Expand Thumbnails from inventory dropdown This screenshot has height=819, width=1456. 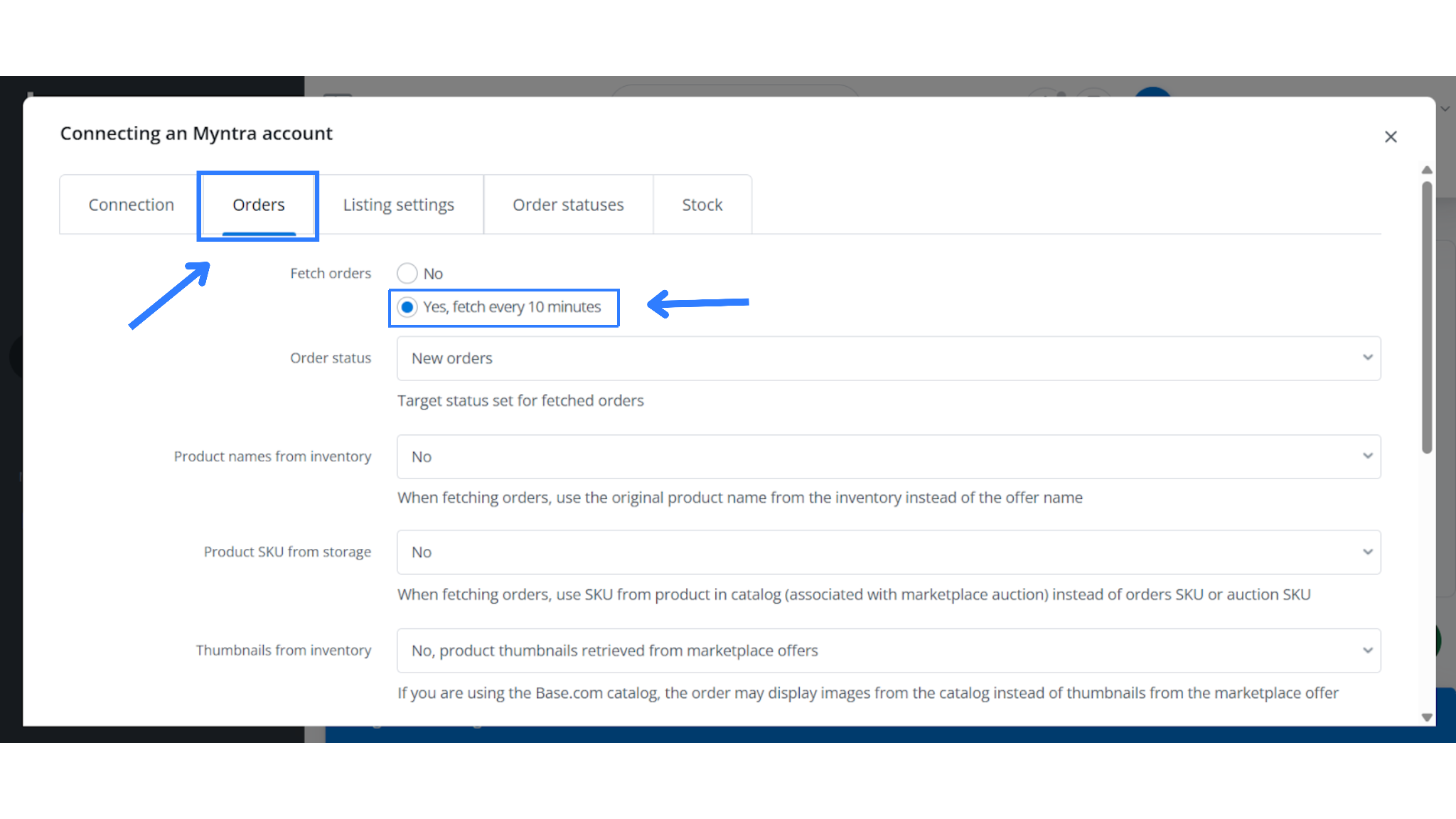pyautogui.click(x=887, y=651)
